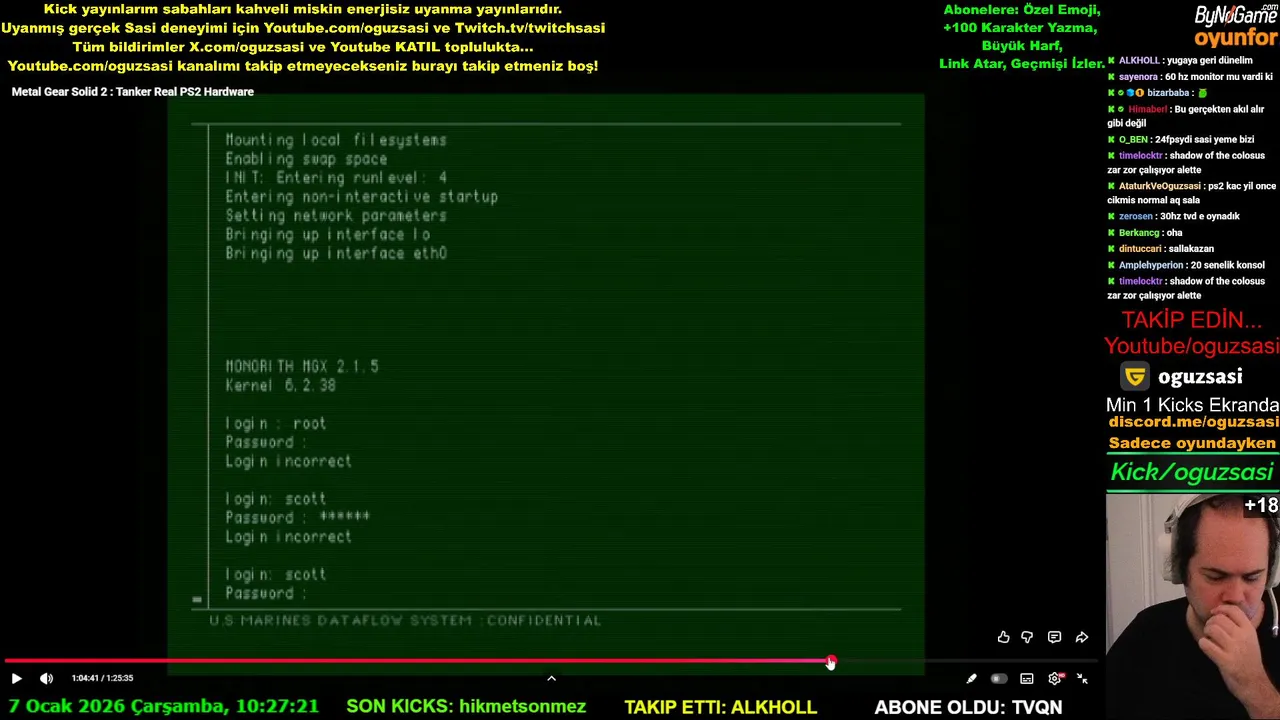The image size is (1280, 720).
Task: Click the Youtube/oguzsasi text
Action: (1191, 346)
